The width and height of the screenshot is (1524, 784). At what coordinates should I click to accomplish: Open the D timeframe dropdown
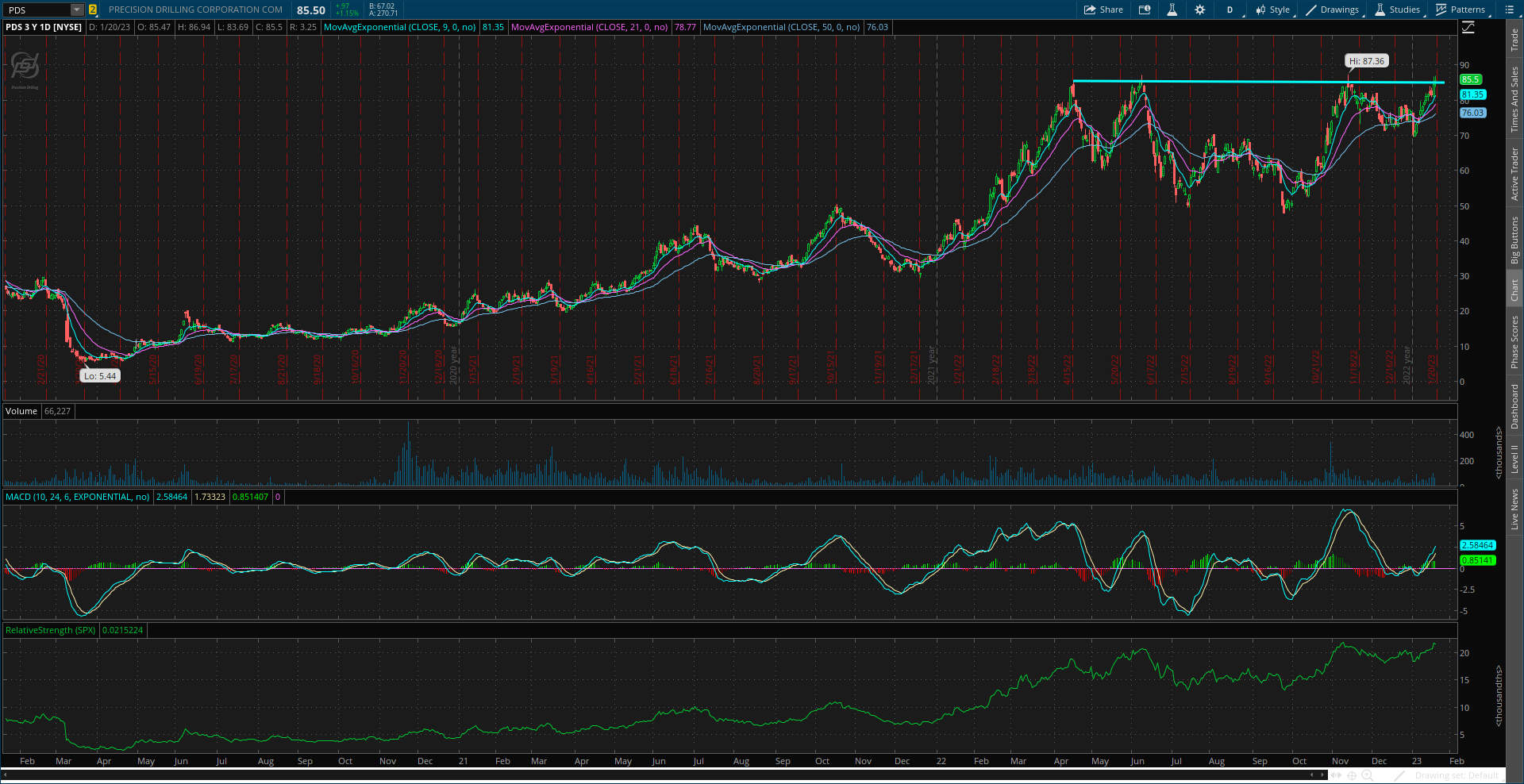click(x=1230, y=10)
